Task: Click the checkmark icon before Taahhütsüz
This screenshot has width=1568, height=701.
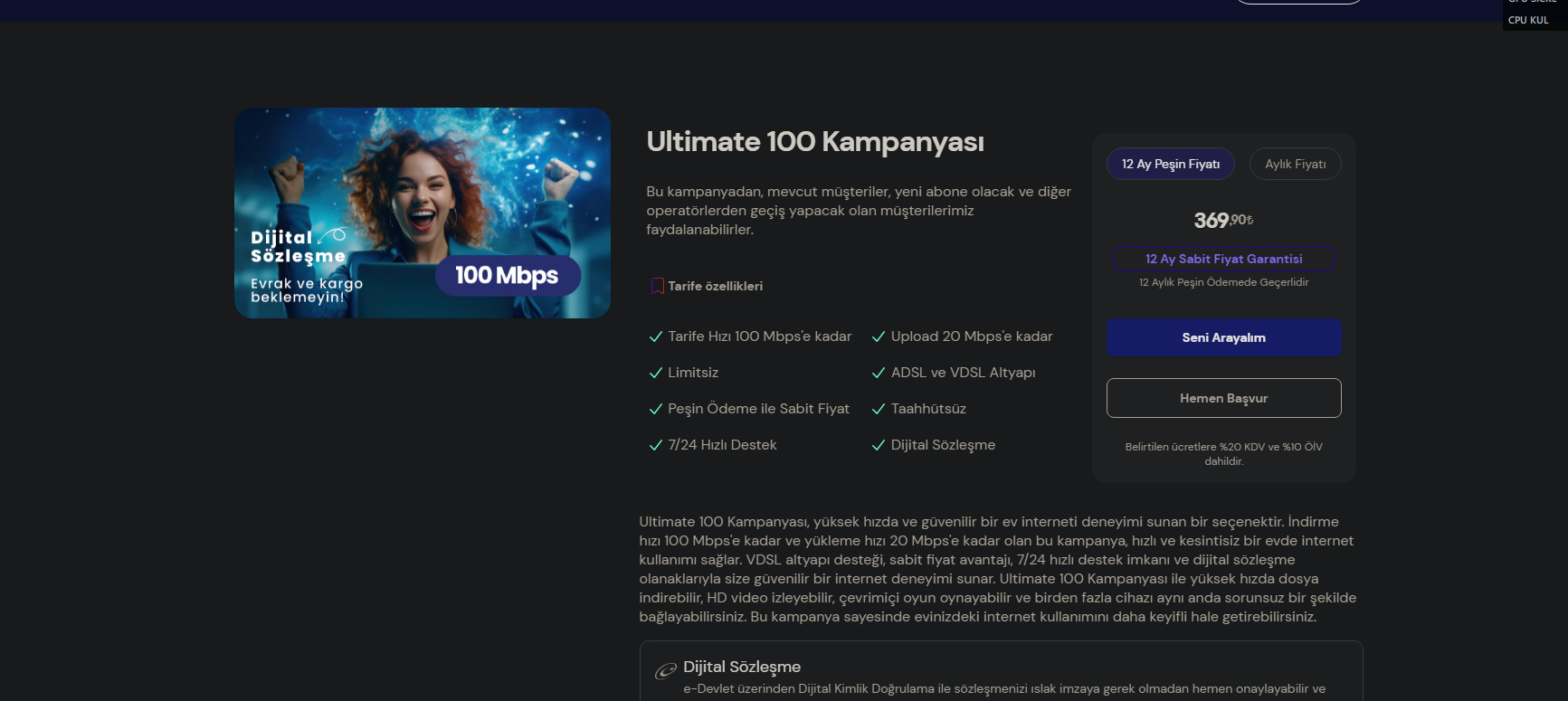Action: [x=879, y=409]
